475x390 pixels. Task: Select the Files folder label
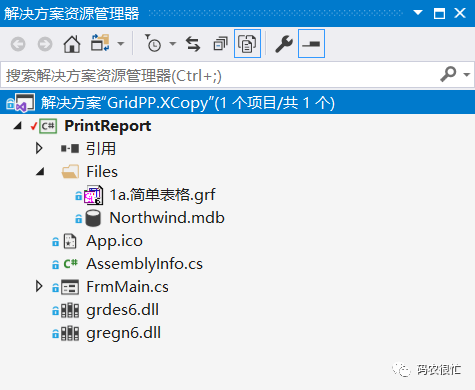(102, 172)
